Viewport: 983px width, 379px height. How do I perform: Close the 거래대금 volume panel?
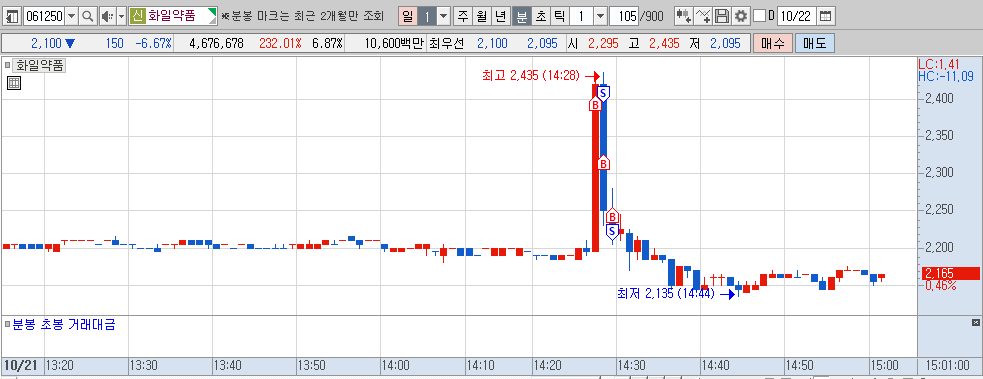click(975, 322)
